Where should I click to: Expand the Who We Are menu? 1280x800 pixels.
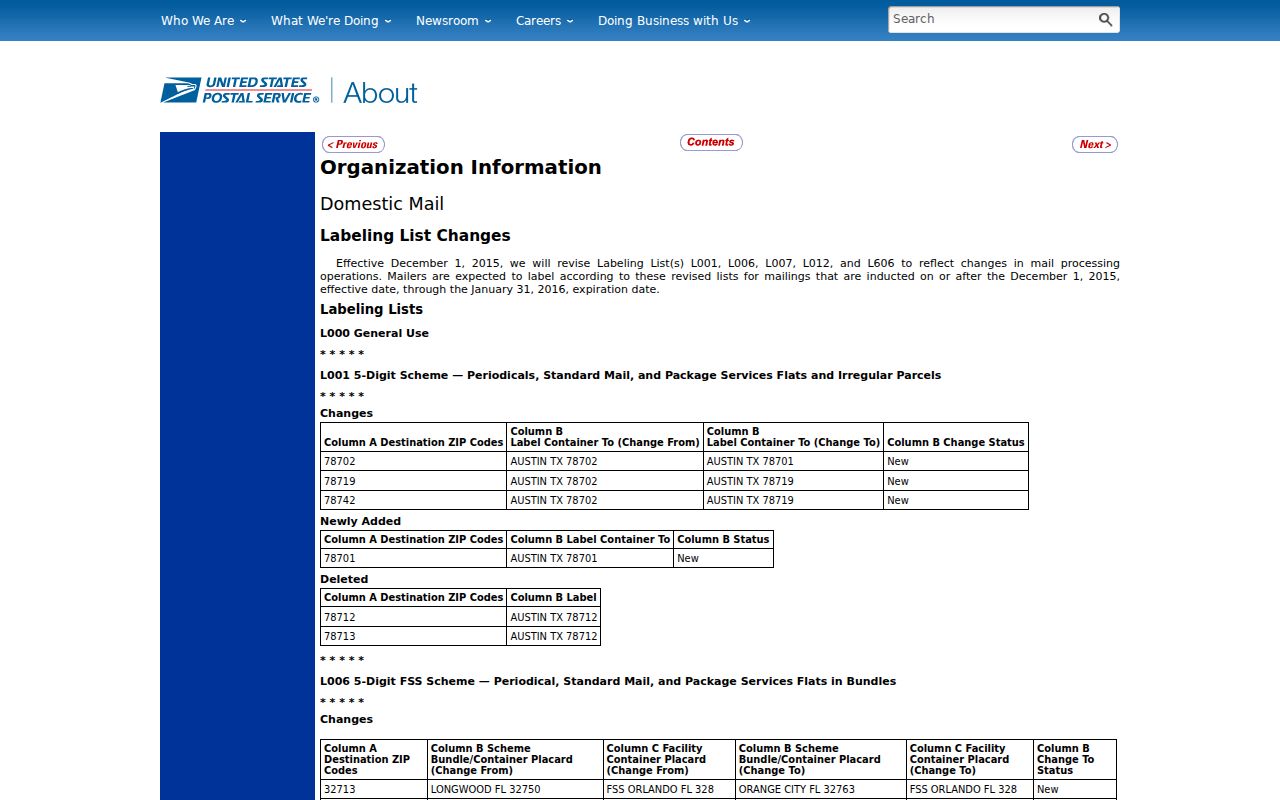(x=203, y=20)
